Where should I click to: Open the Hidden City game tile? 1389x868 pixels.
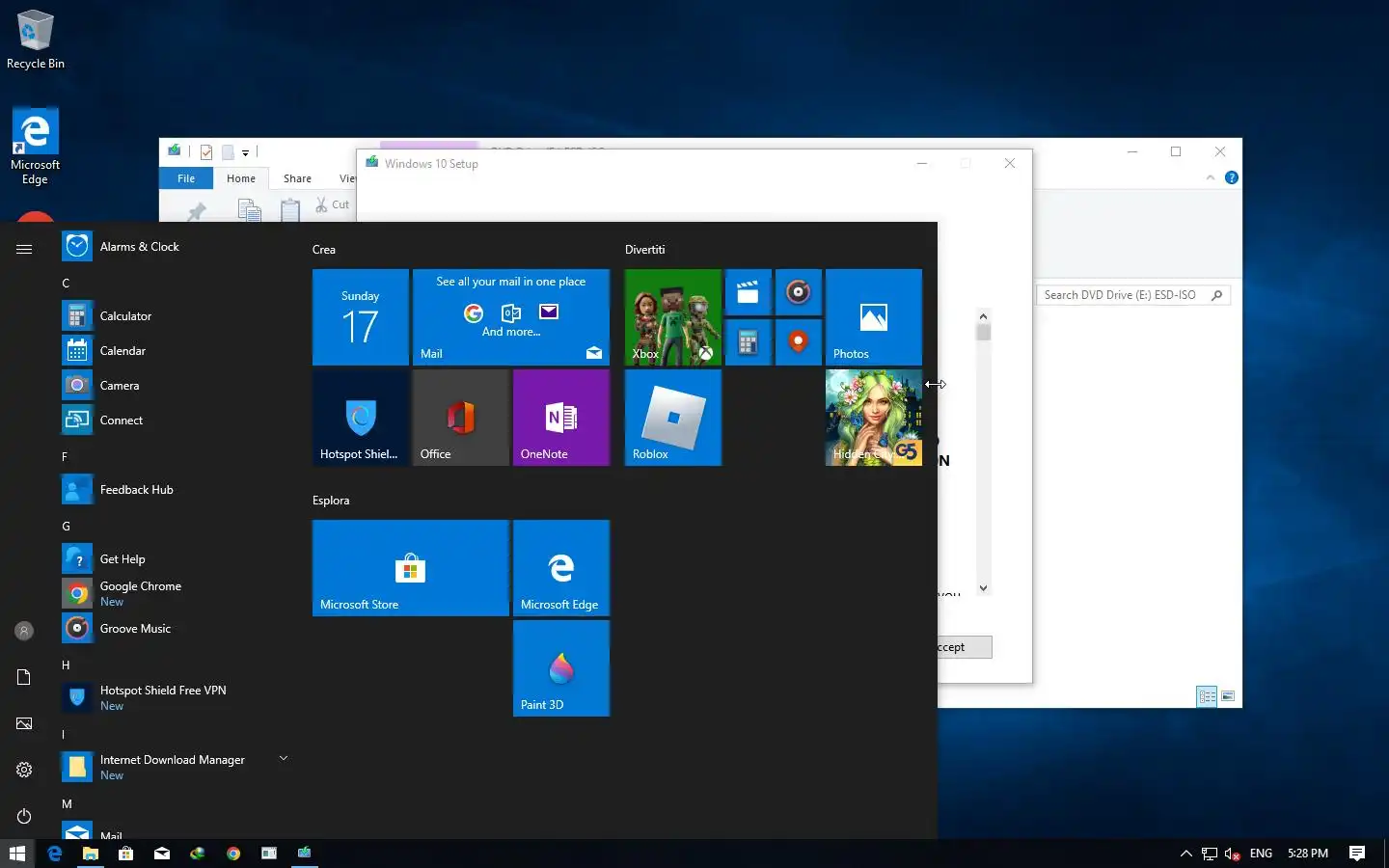(x=874, y=418)
